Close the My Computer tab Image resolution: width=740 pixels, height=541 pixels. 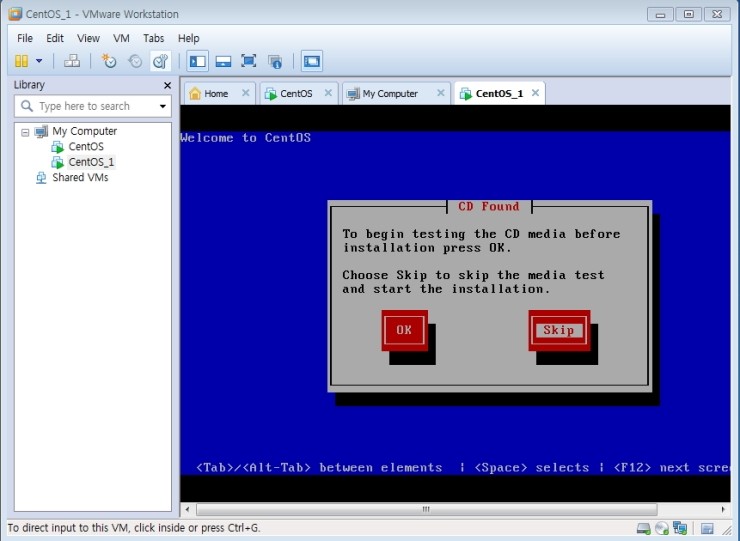pyautogui.click(x=440, y=93)
